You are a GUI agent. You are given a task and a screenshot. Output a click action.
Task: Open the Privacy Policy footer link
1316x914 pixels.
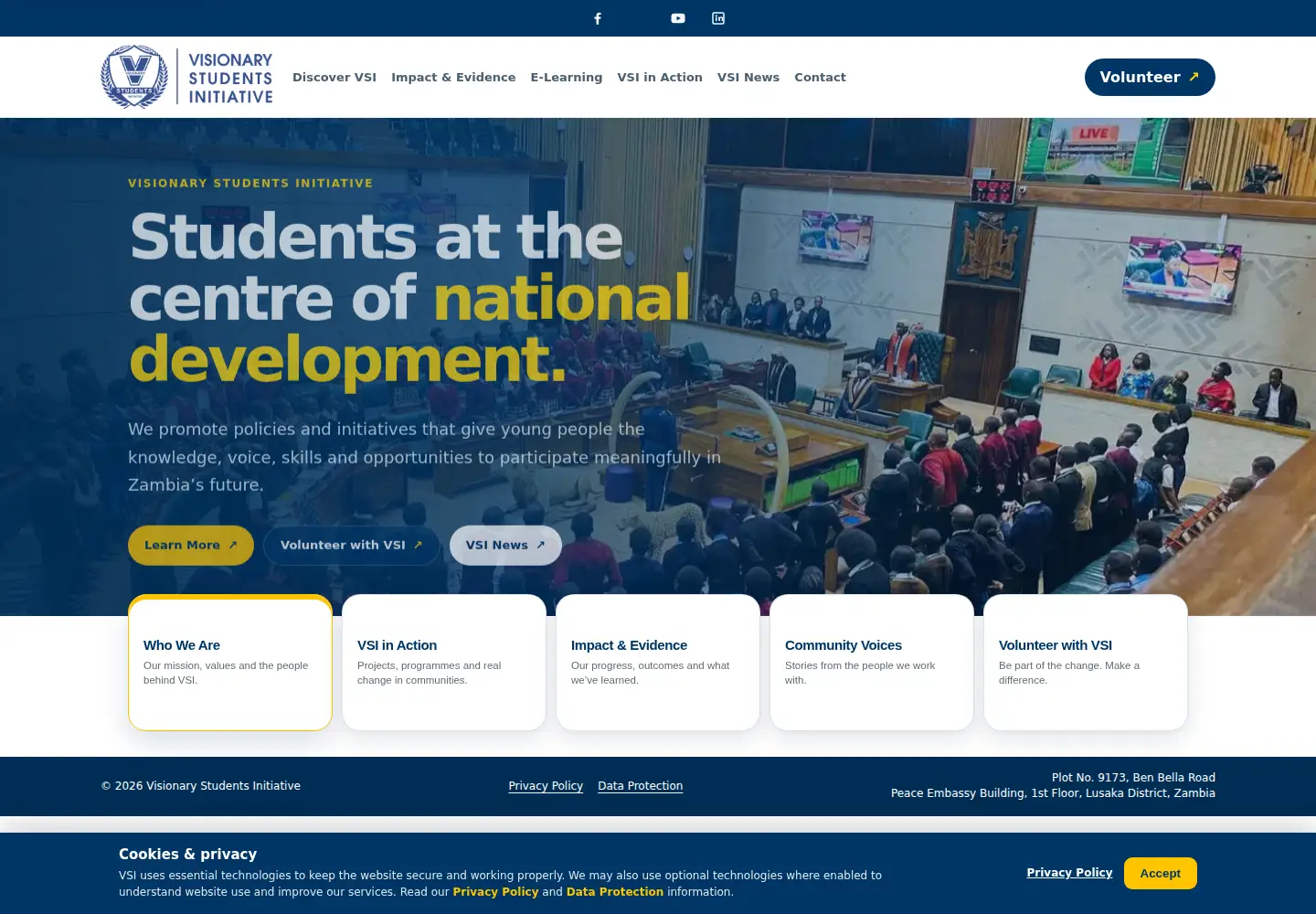[x=546, y=786]
